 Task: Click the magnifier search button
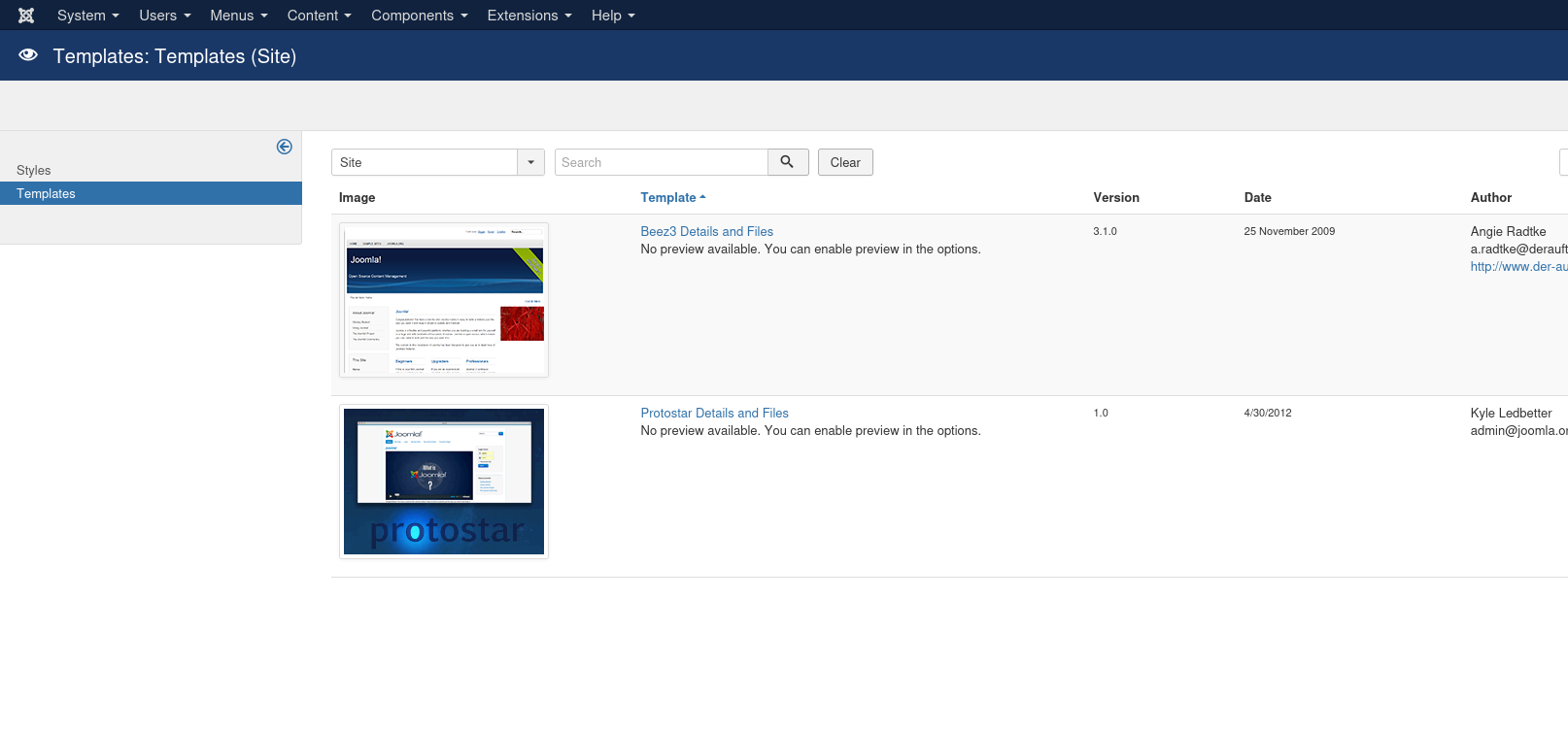(x=788, y=162)
